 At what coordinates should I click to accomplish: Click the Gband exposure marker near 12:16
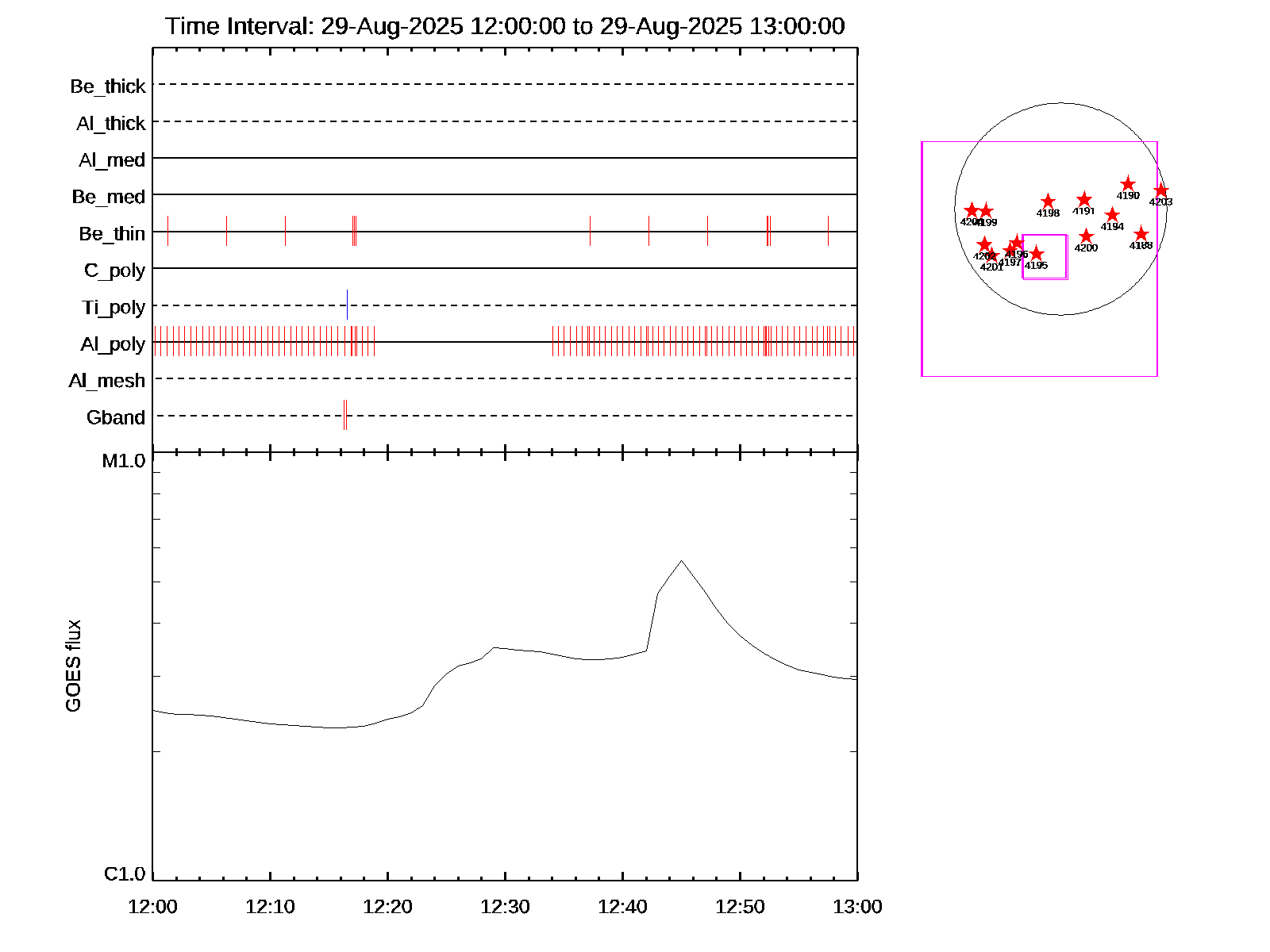tap(345, 415)
